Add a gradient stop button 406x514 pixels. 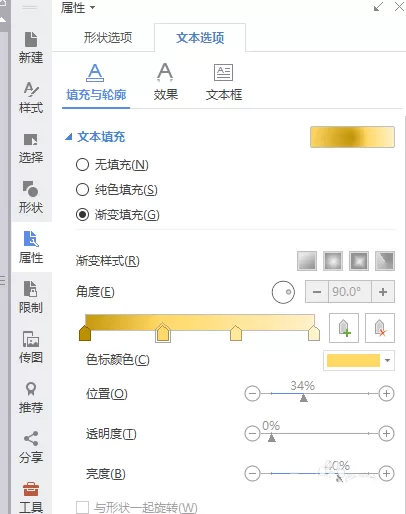(x=344, y=328)
